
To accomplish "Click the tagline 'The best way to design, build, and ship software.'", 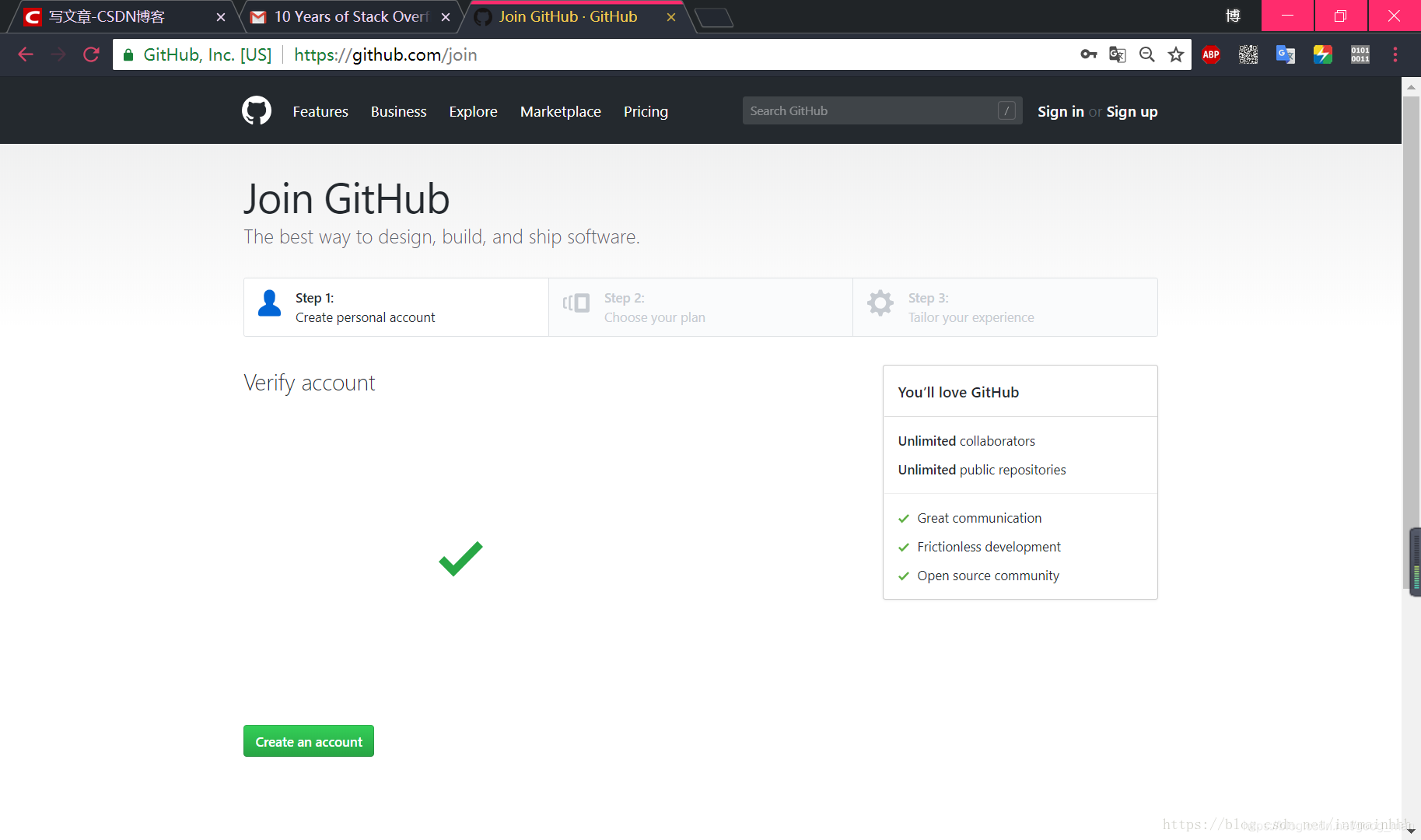I will [x=442, y=237].
